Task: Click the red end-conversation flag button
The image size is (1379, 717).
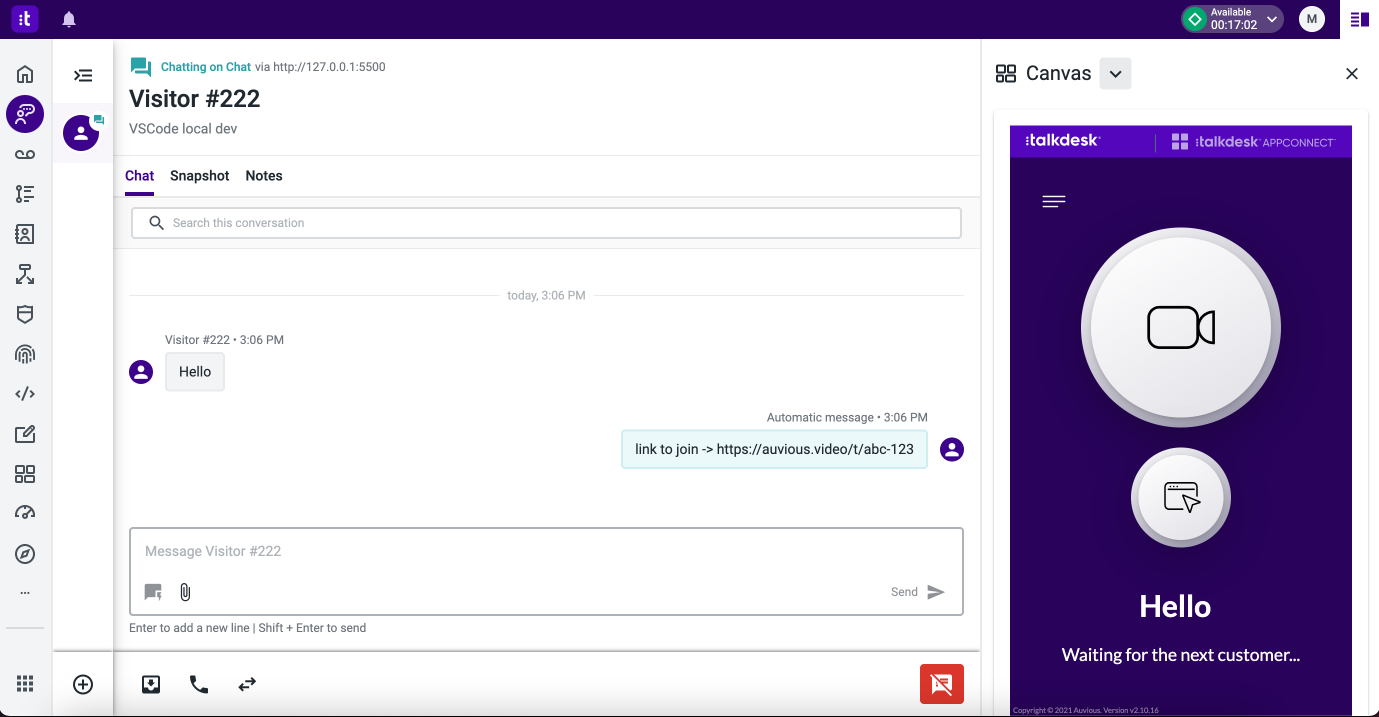Action: coord(941,684)
